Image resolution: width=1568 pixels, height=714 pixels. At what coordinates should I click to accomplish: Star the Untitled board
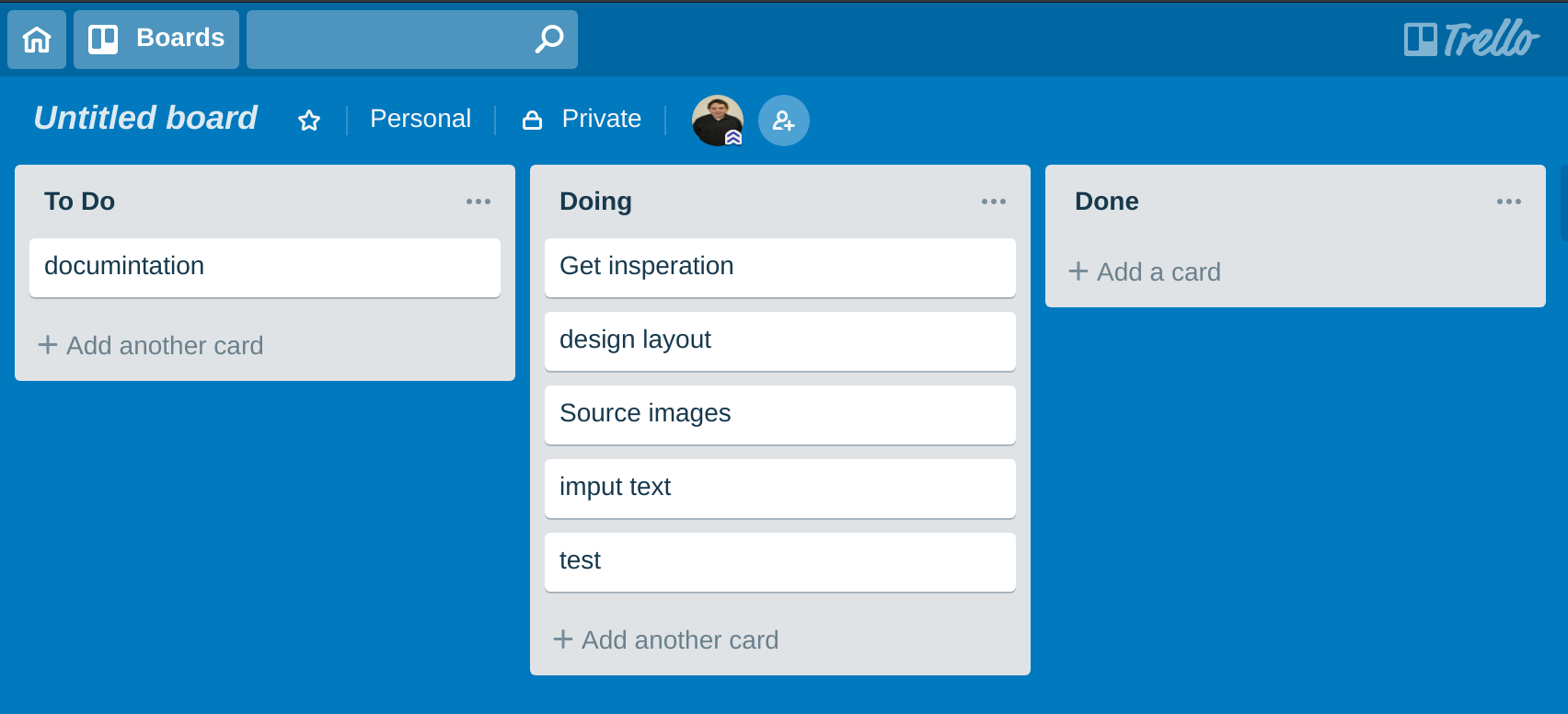[309, 121]
